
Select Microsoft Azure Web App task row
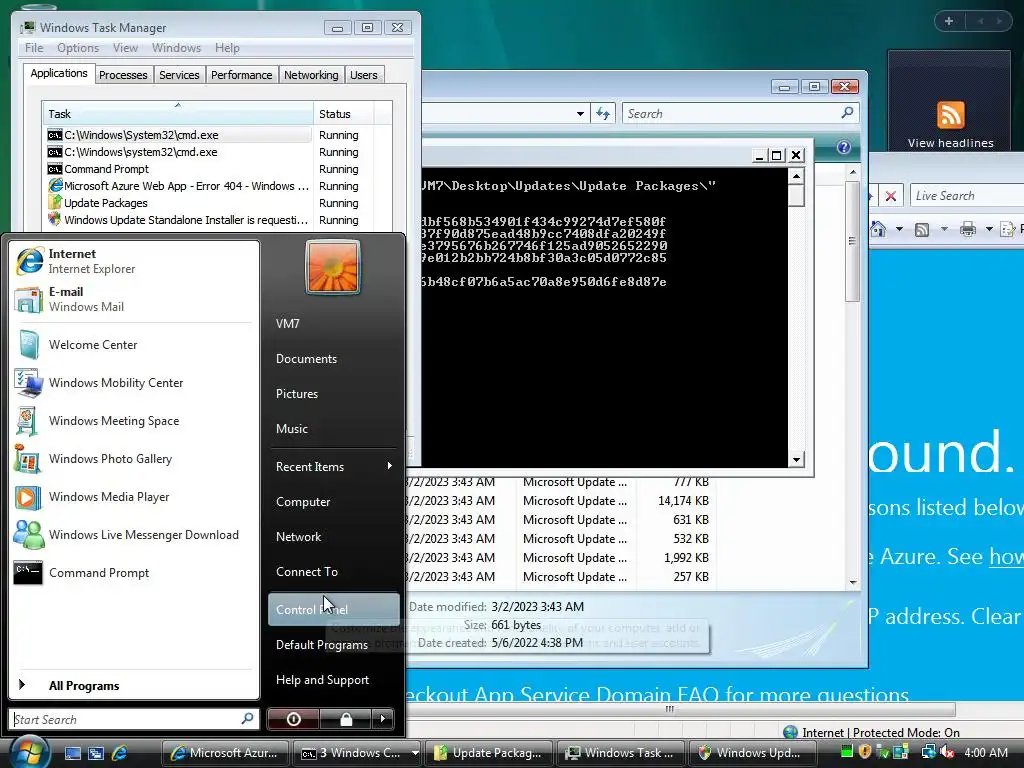pos(217,186)
